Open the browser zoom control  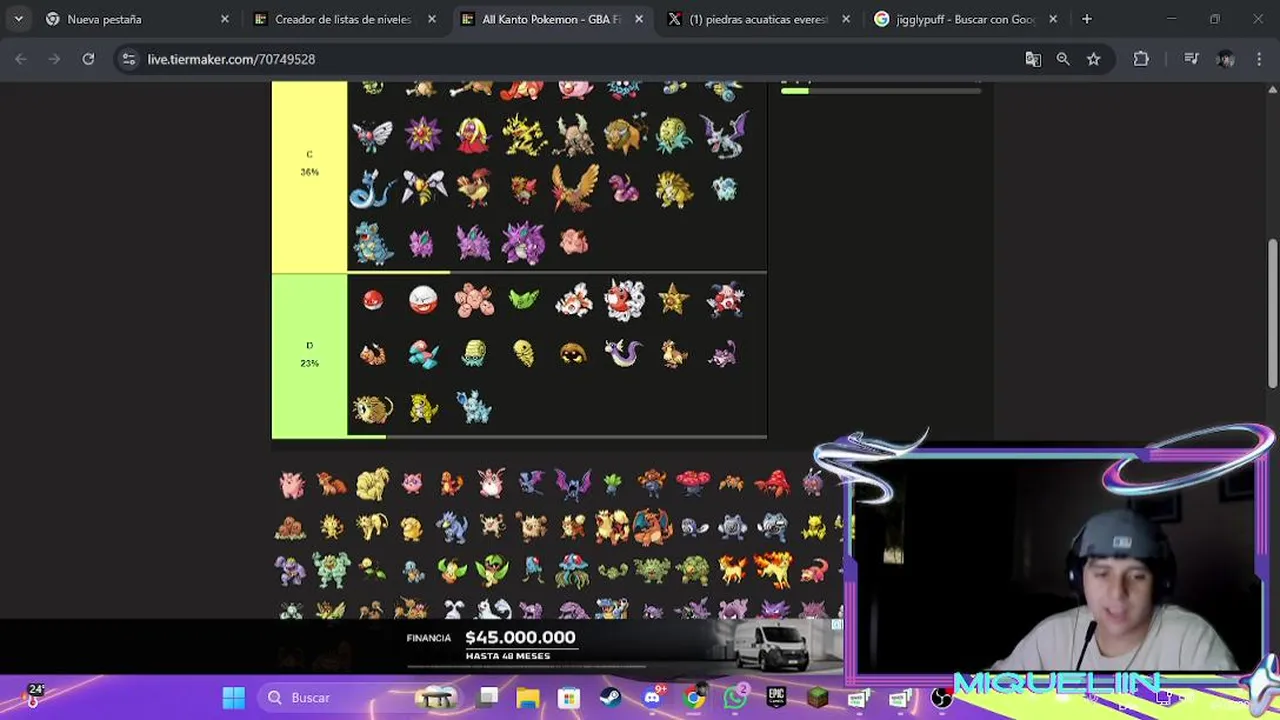[x=1063, y=59]
